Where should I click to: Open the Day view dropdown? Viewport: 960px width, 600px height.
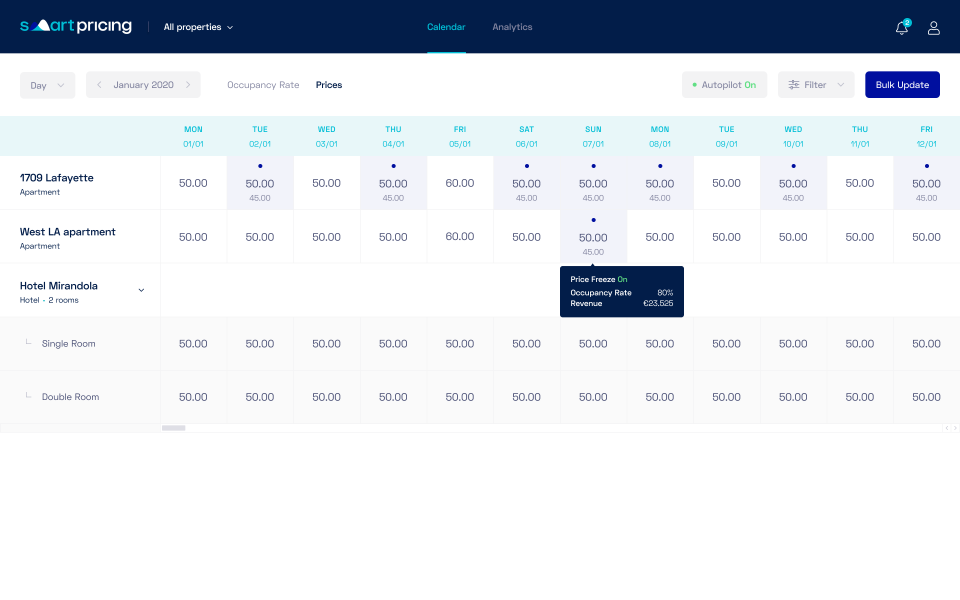[x=47, y=85]
